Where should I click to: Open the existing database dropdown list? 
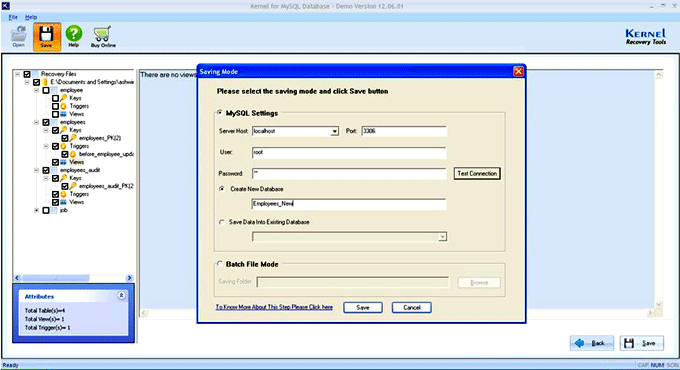click(x=442, y=237)
